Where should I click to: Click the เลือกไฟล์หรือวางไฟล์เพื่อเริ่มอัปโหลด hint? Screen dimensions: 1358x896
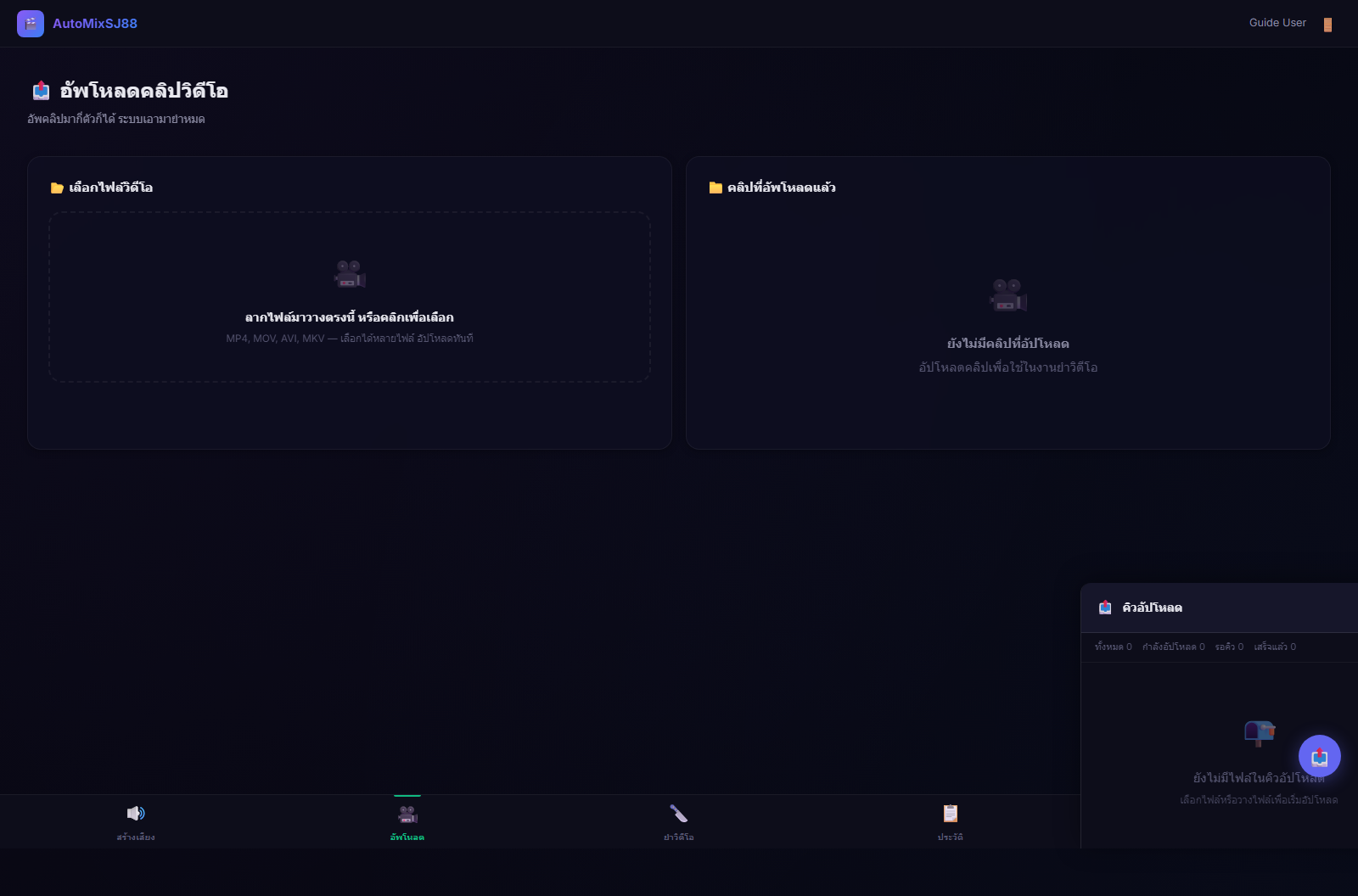coord(1259,800)
